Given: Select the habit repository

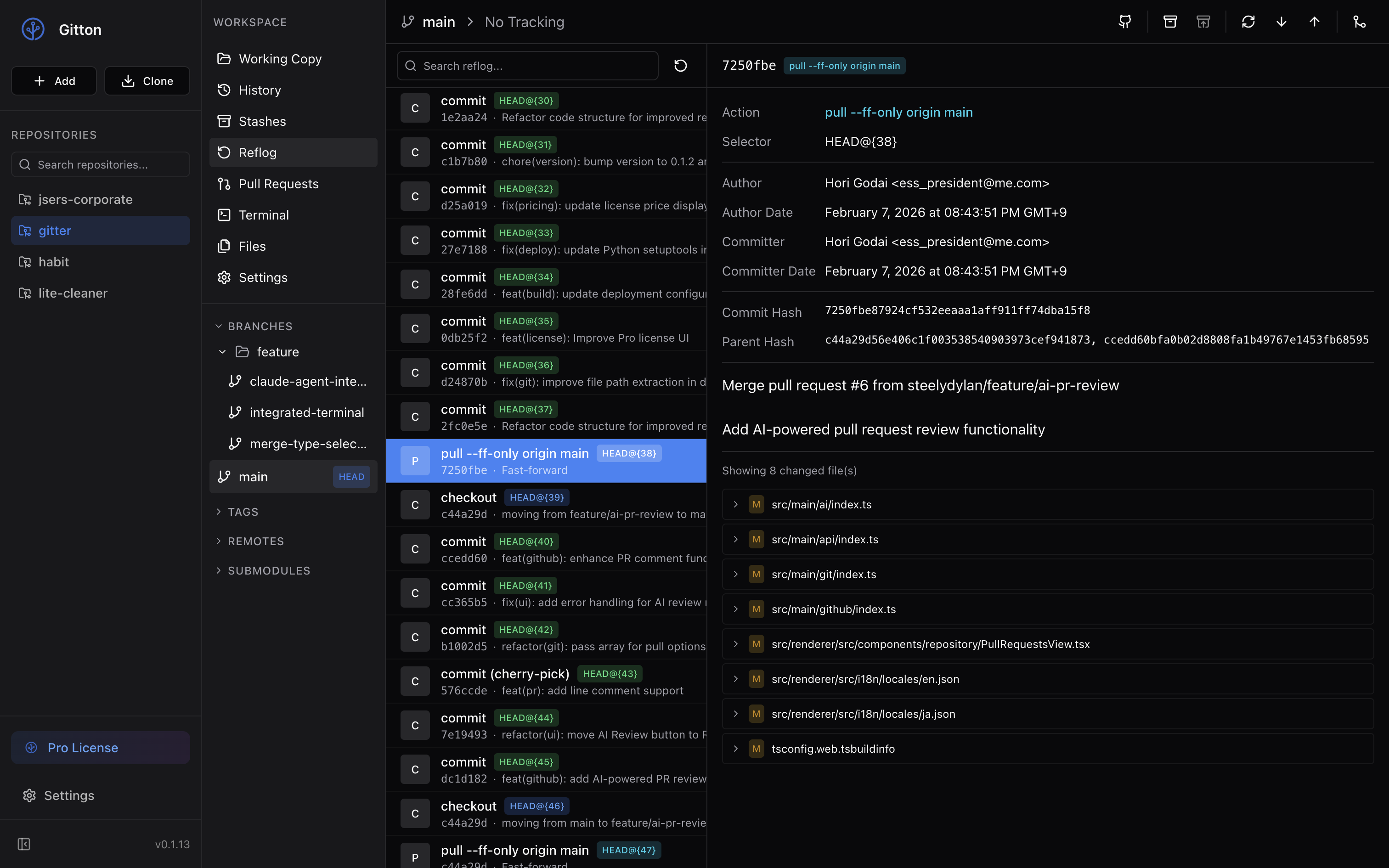Looking at the screenshot, I should coord(53,262).
